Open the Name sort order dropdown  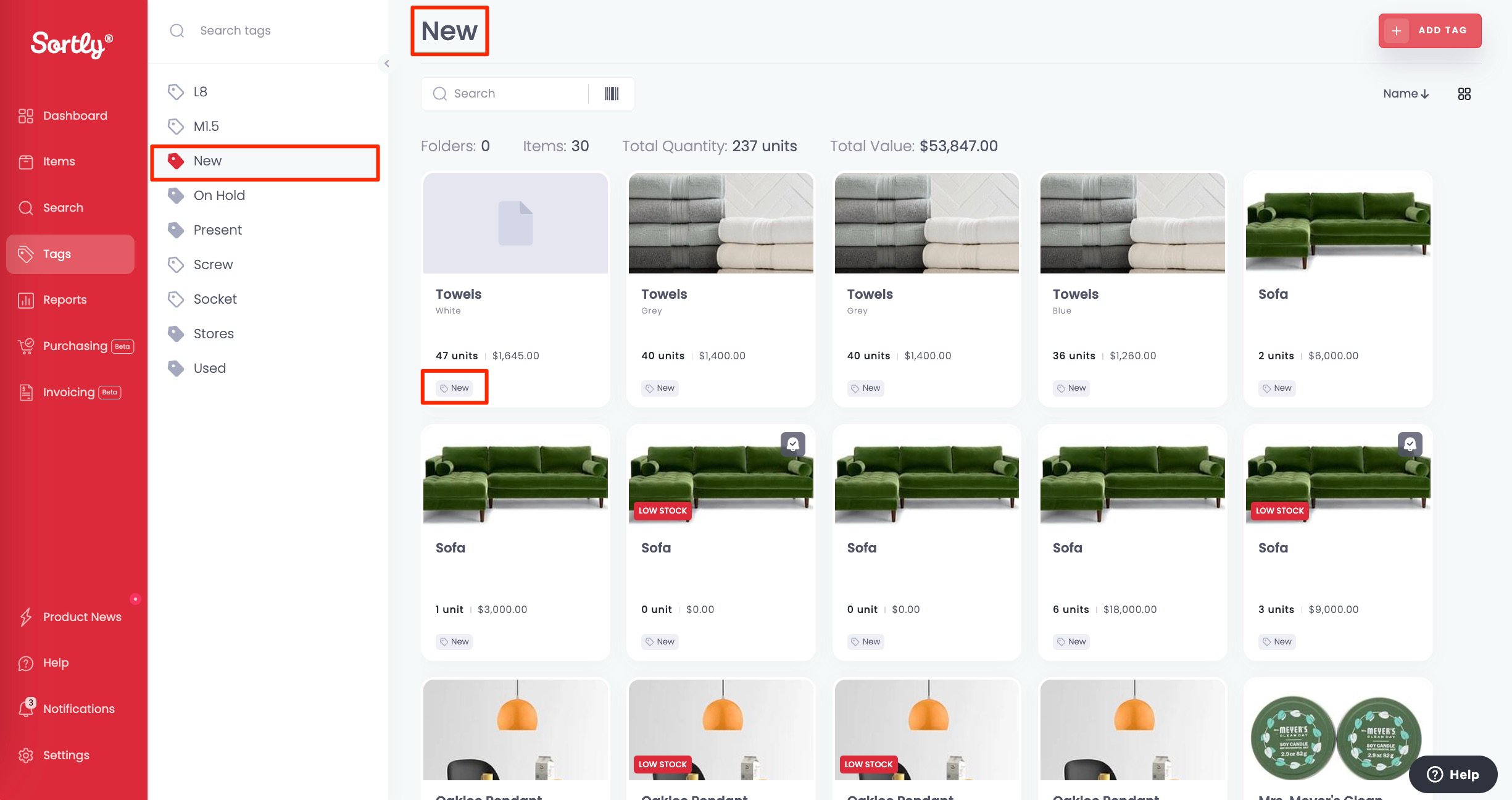click(x=1406, y=94)
